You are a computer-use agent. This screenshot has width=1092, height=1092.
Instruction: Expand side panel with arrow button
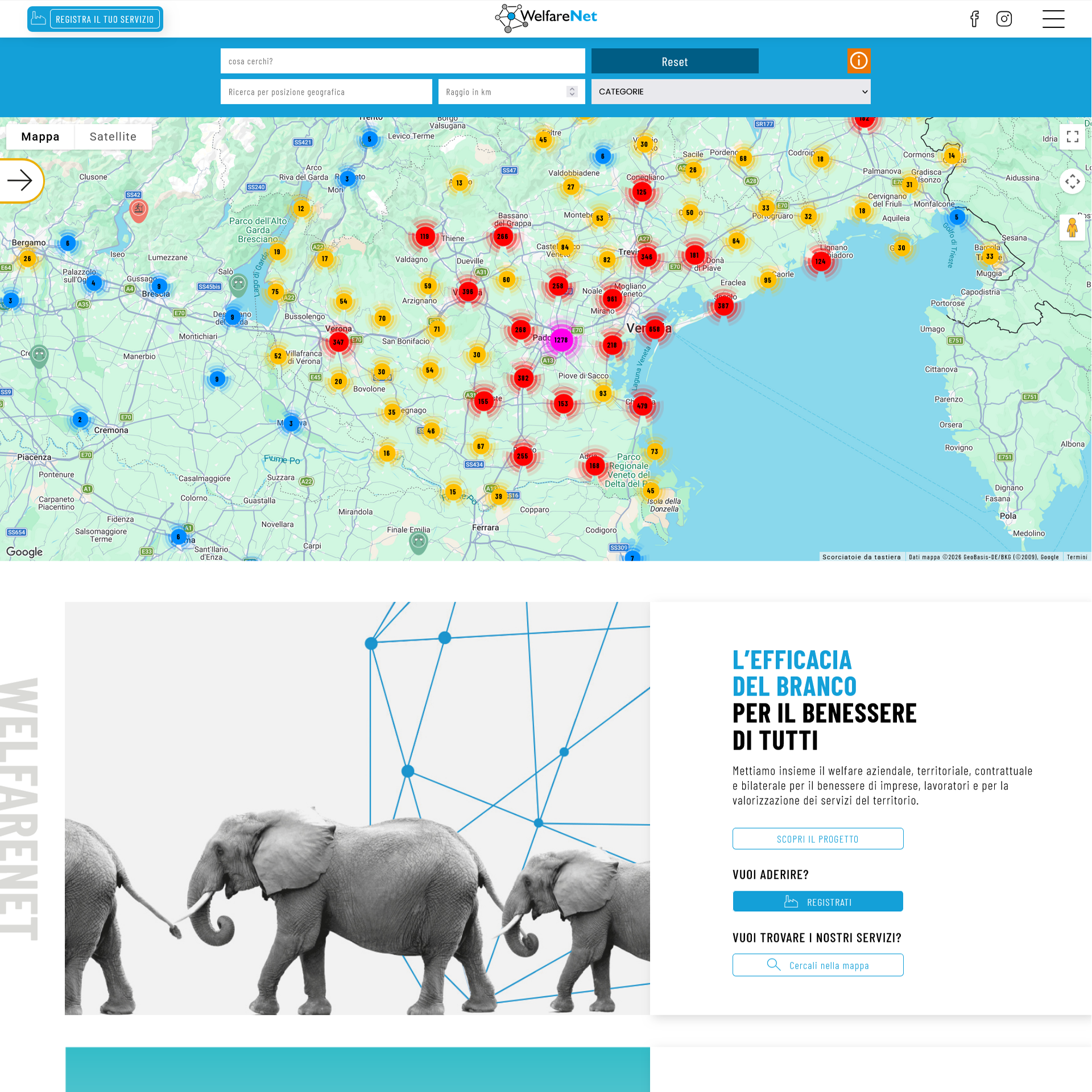pos(20,181)
